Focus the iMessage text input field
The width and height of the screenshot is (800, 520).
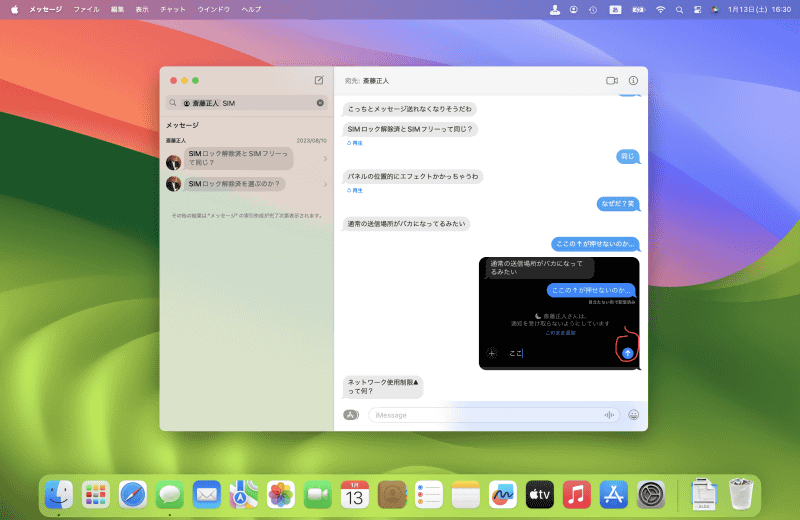pos(494,415)
